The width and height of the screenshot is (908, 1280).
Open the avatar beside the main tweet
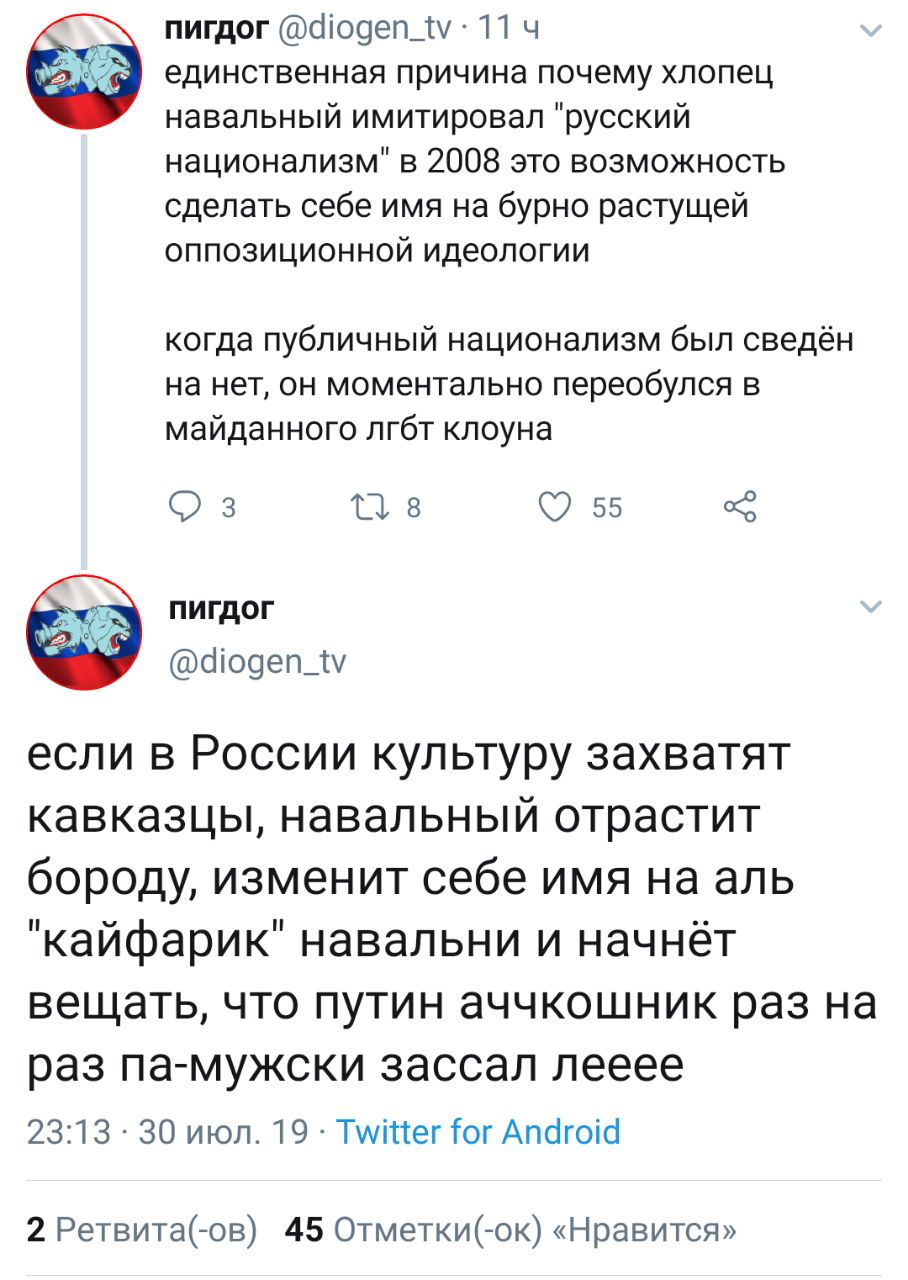[81, 632]
